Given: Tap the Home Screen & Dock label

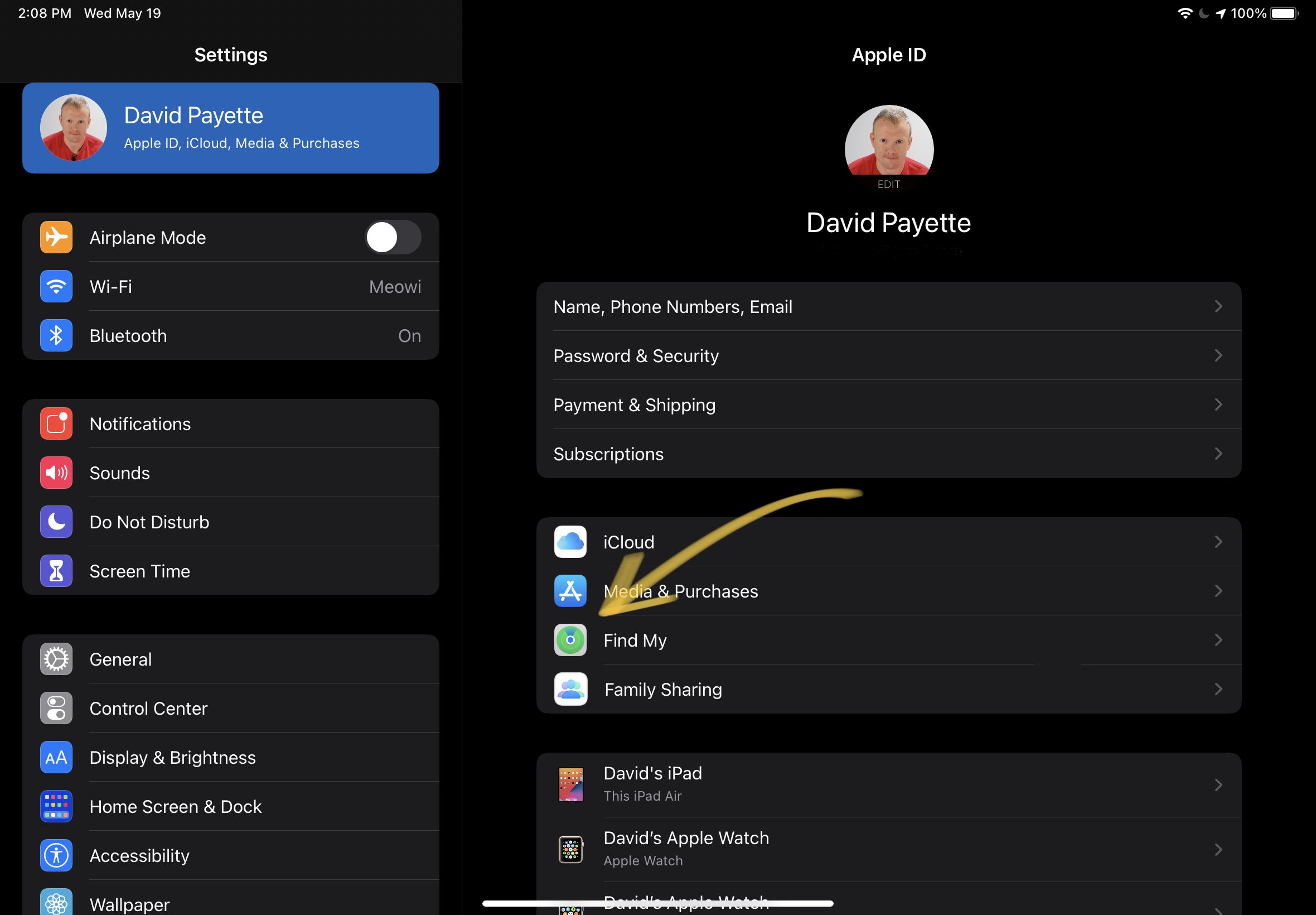Looking at the screenshot, I should 175,807.
